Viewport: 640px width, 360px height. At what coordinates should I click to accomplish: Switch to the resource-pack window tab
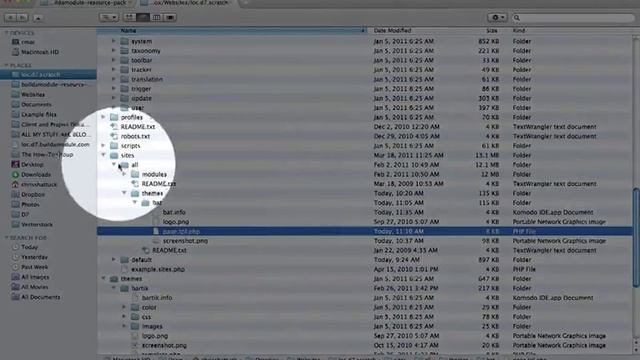pos(88,3)
